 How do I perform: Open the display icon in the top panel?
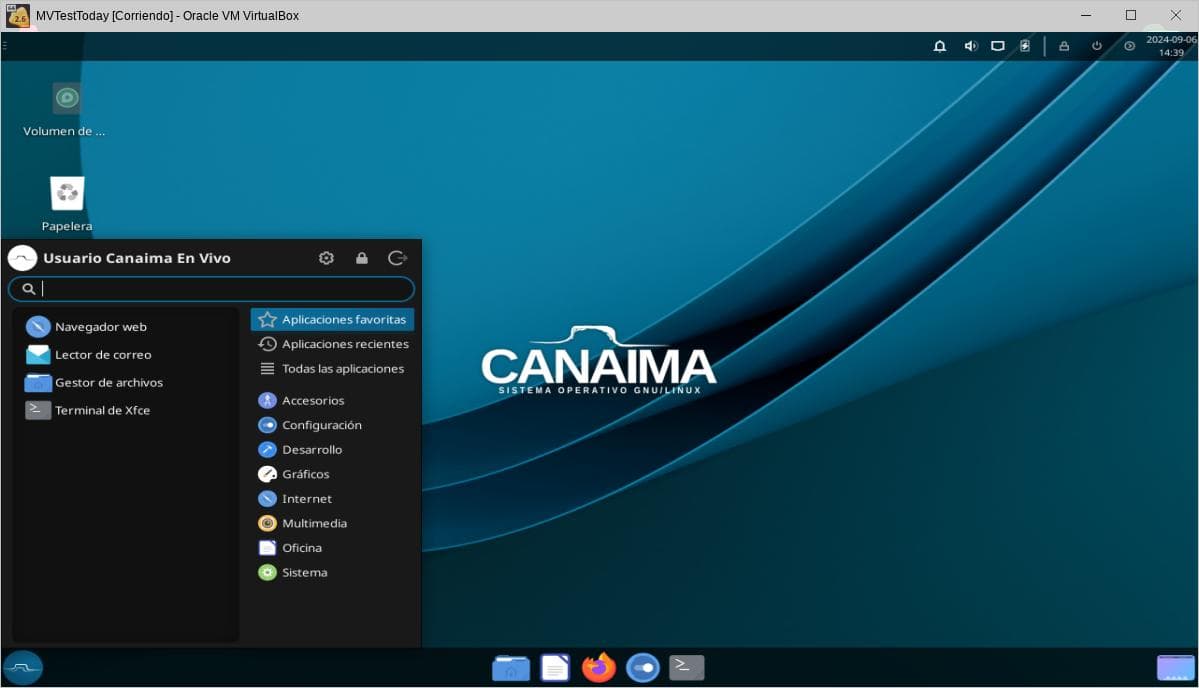pyautogui.click(x=998, y=46)
